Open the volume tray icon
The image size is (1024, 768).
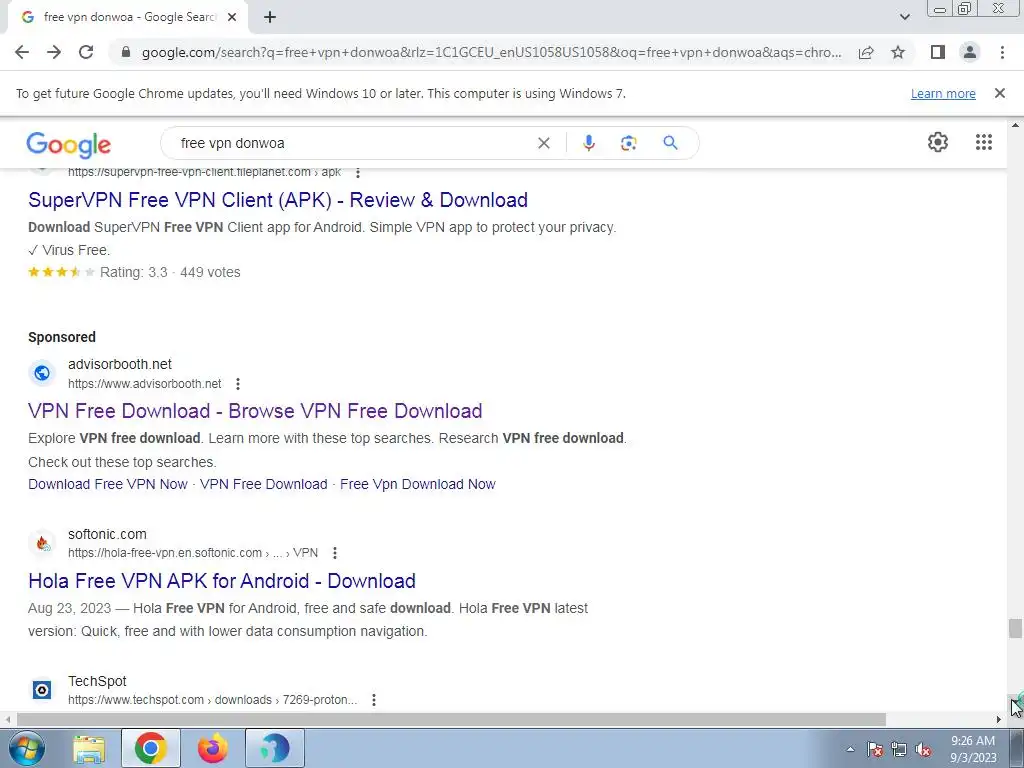[x=923, y=749]
